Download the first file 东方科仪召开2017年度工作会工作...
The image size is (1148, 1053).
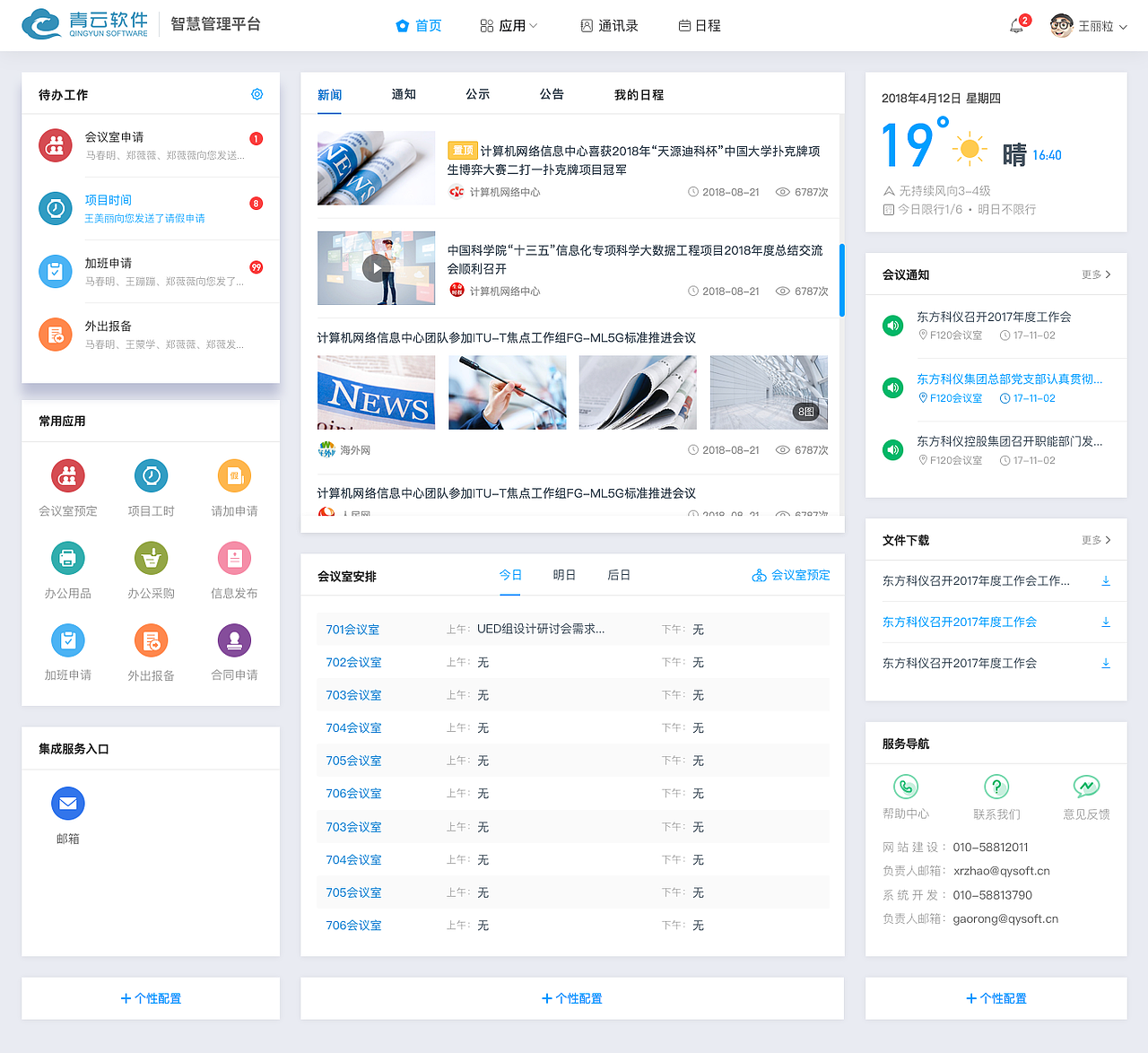coord(1106,581)
